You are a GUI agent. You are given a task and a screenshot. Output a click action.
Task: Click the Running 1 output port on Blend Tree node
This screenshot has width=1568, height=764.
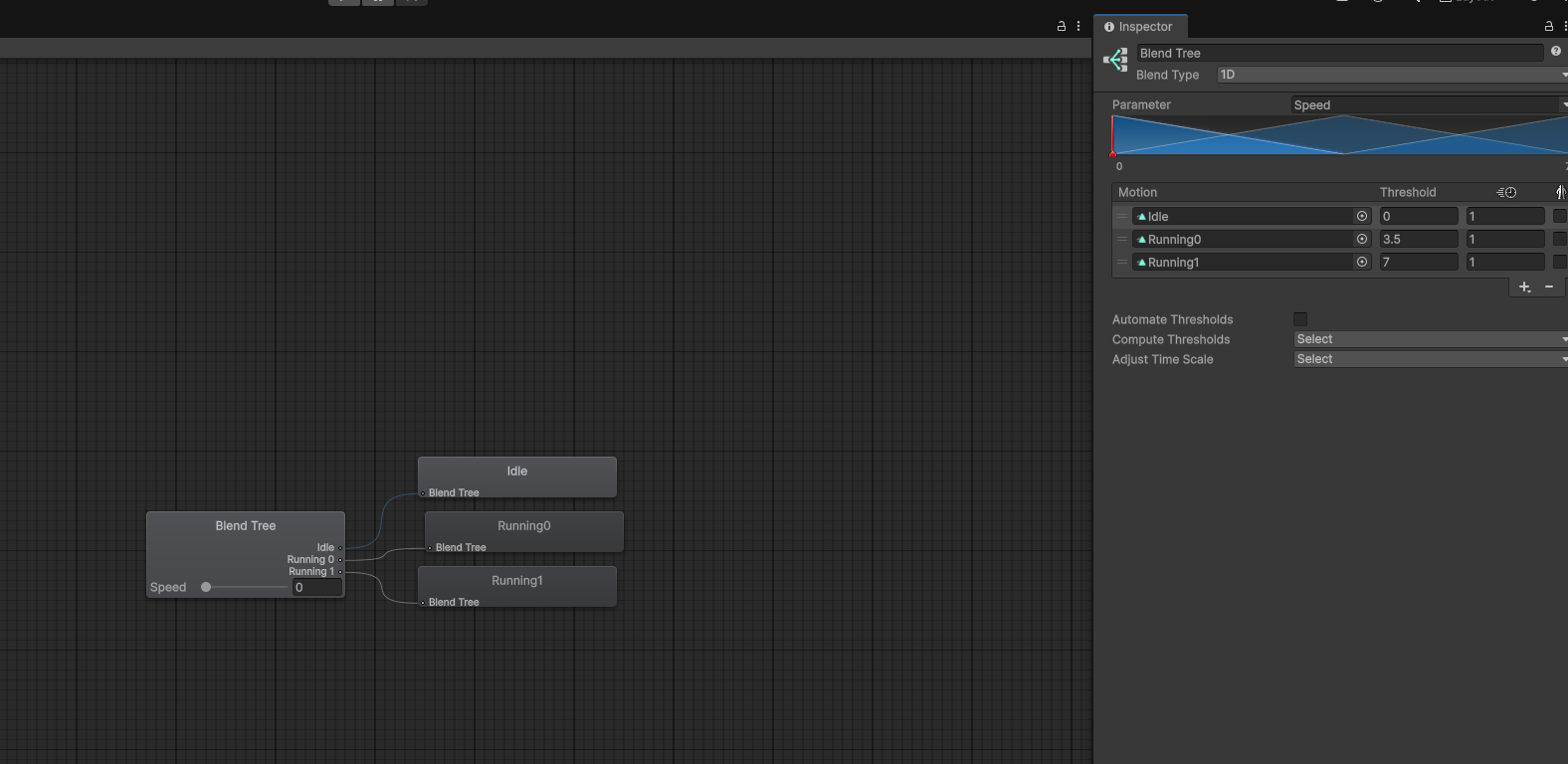(340, 572)
